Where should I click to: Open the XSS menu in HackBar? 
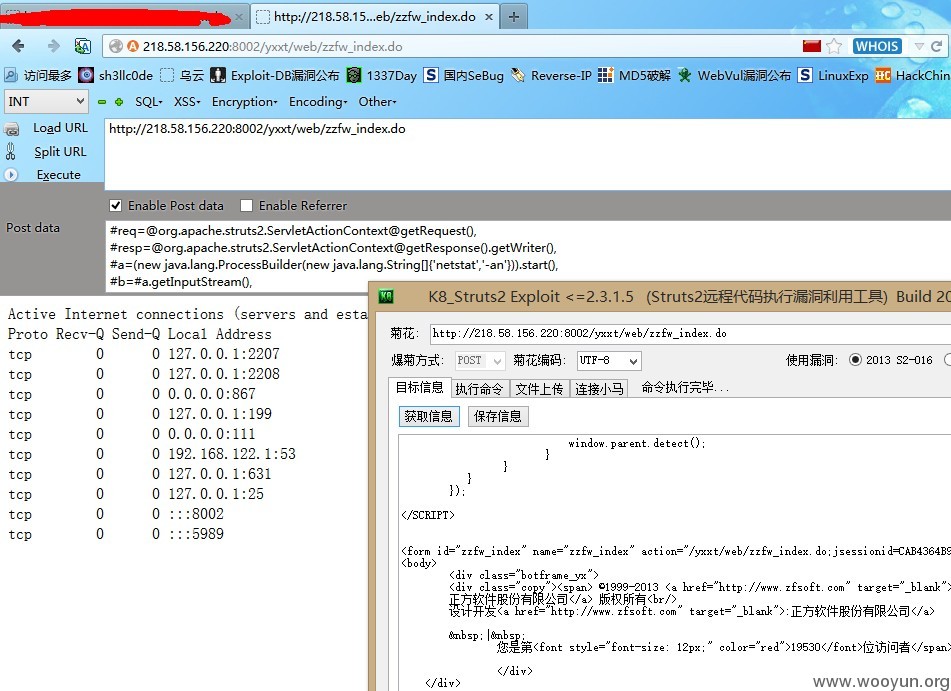point(187,102)
